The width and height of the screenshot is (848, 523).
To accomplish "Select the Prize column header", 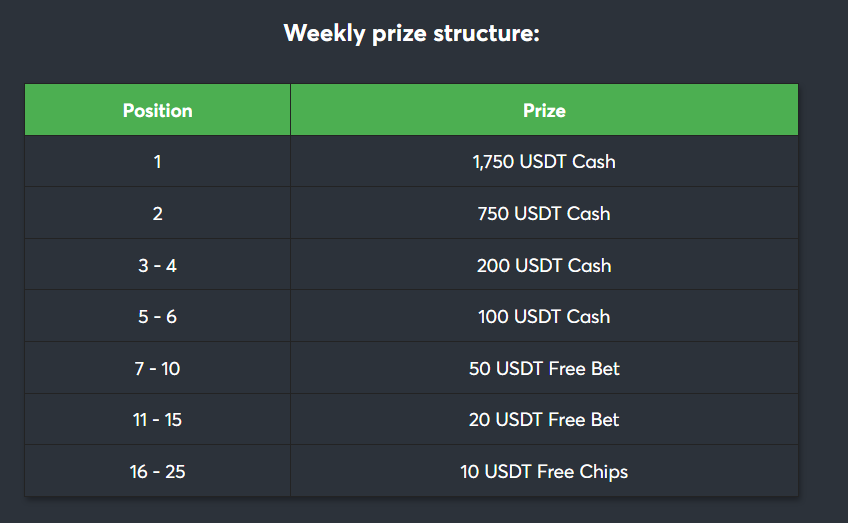I will tap(544, 110).
